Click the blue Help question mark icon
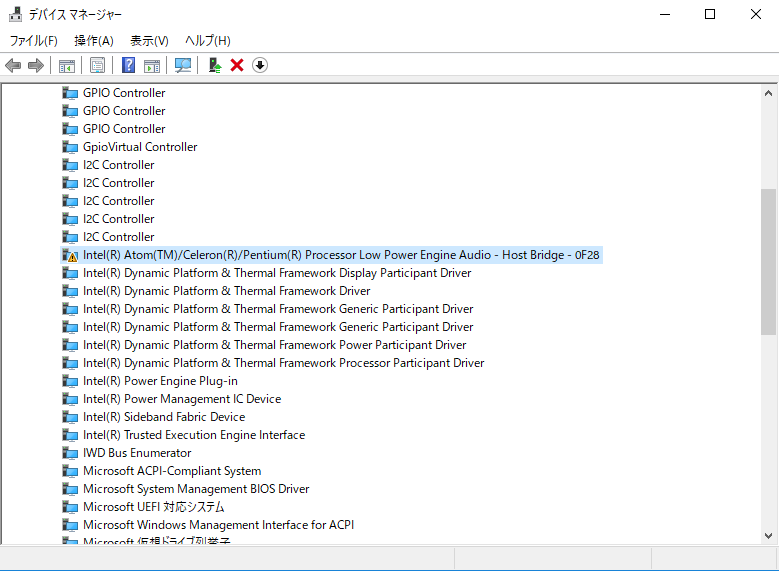779x571 pixels. pos(128,65)
